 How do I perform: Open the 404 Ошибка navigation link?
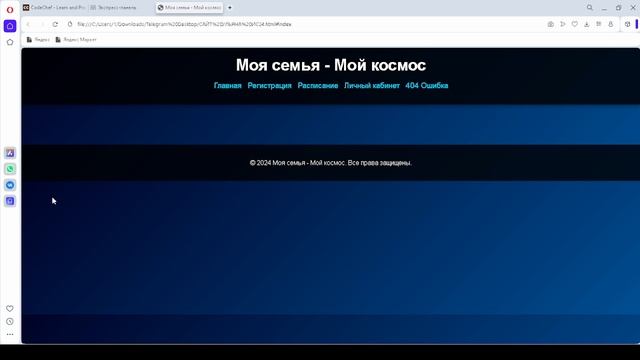(427, 86)
